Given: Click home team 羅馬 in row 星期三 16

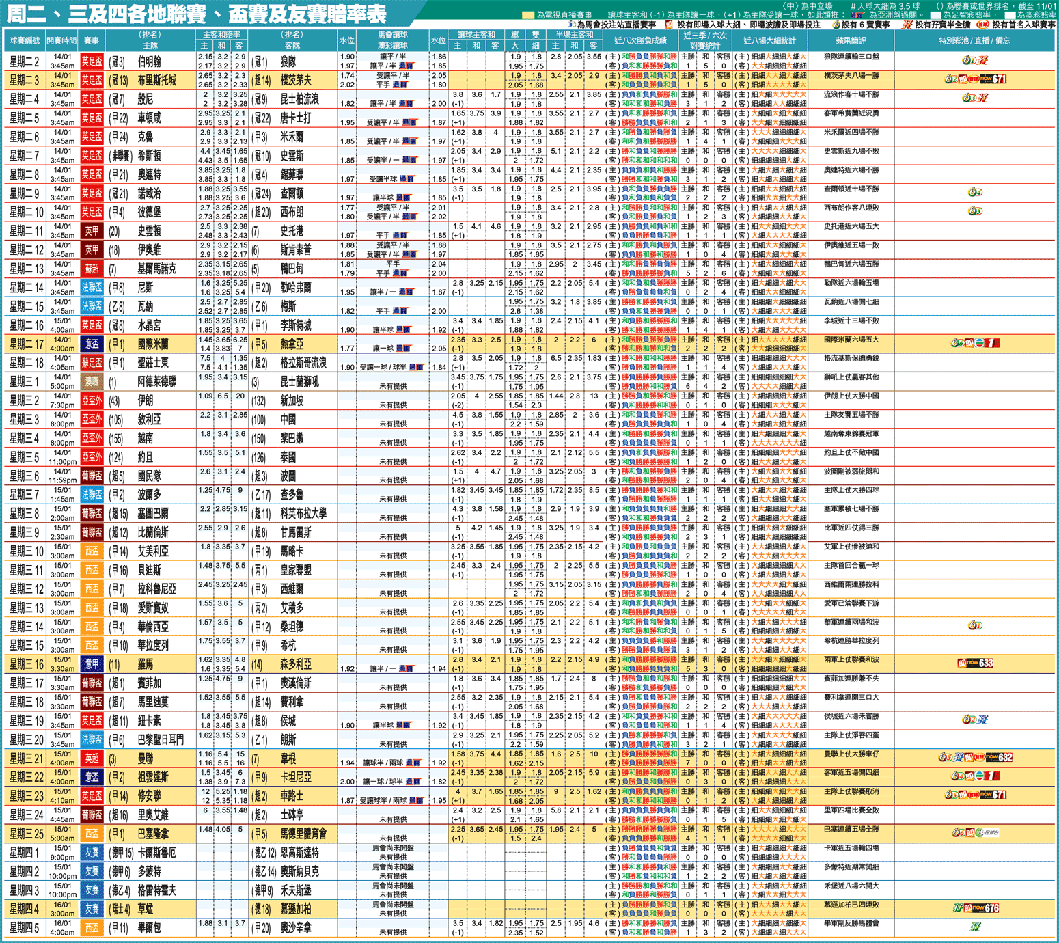Looking at the screenshot, I should tap(145, 664).
